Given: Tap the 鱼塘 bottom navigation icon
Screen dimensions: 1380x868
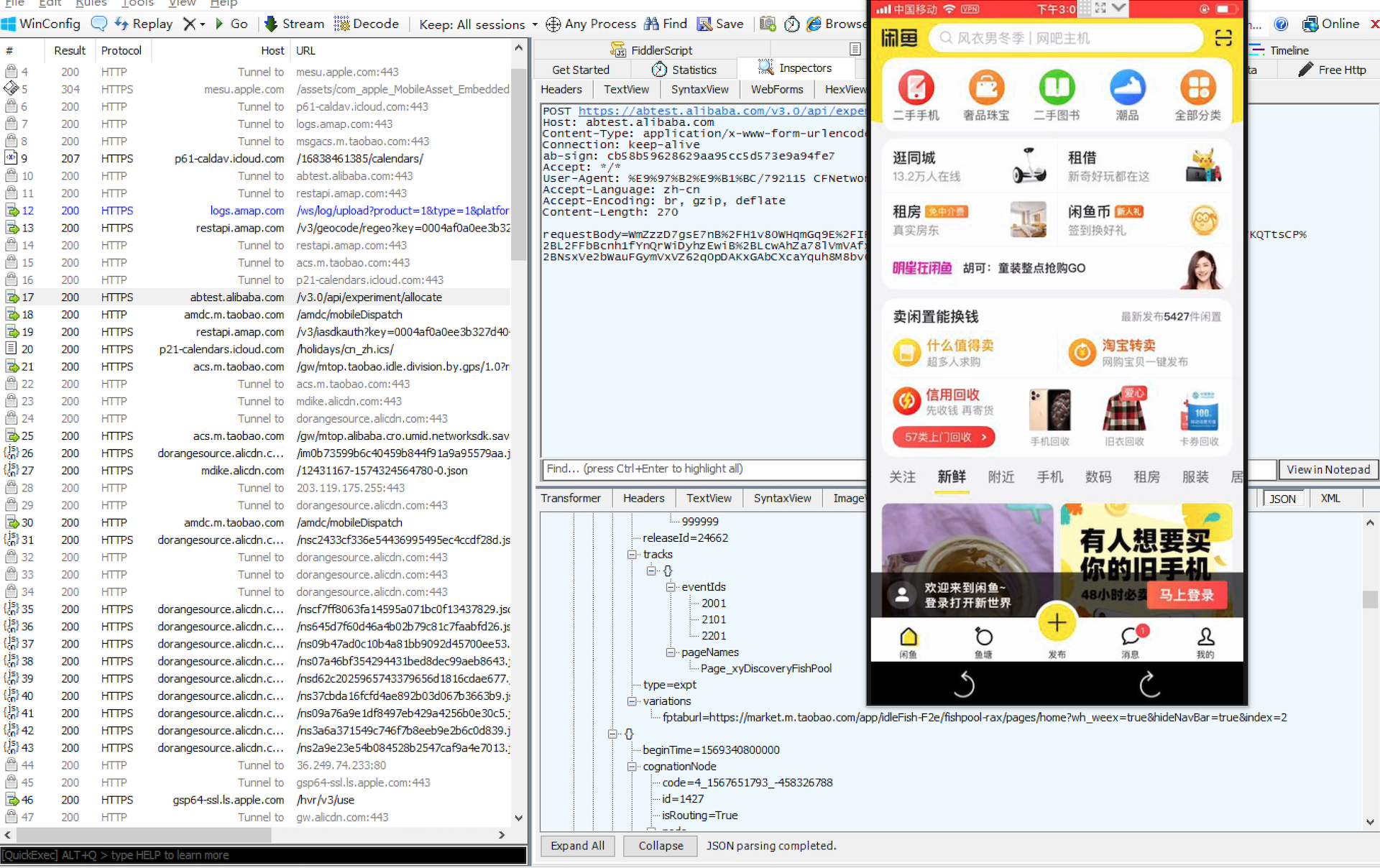Looking at the screenshot, I should [x=983, y=637].
